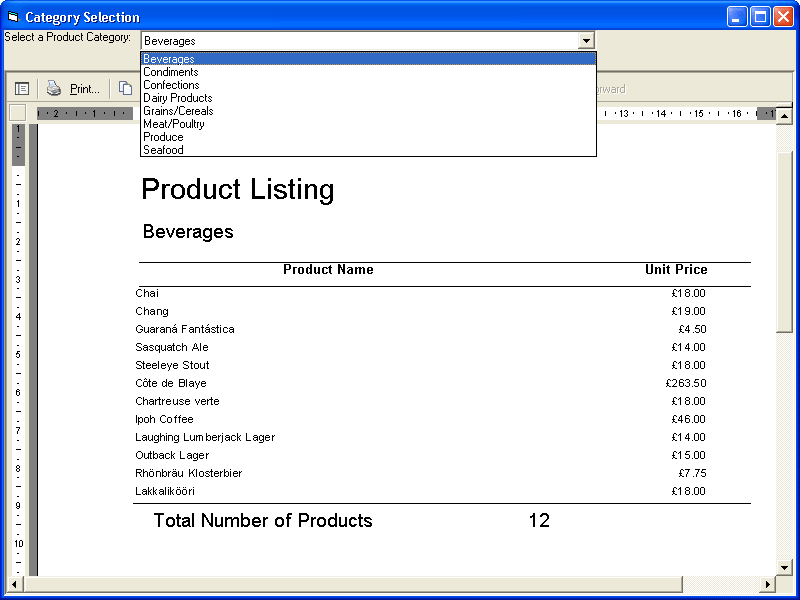
Task: Click Rhönbräu Klosterbier product name
Action: click(x=189, y=473)
